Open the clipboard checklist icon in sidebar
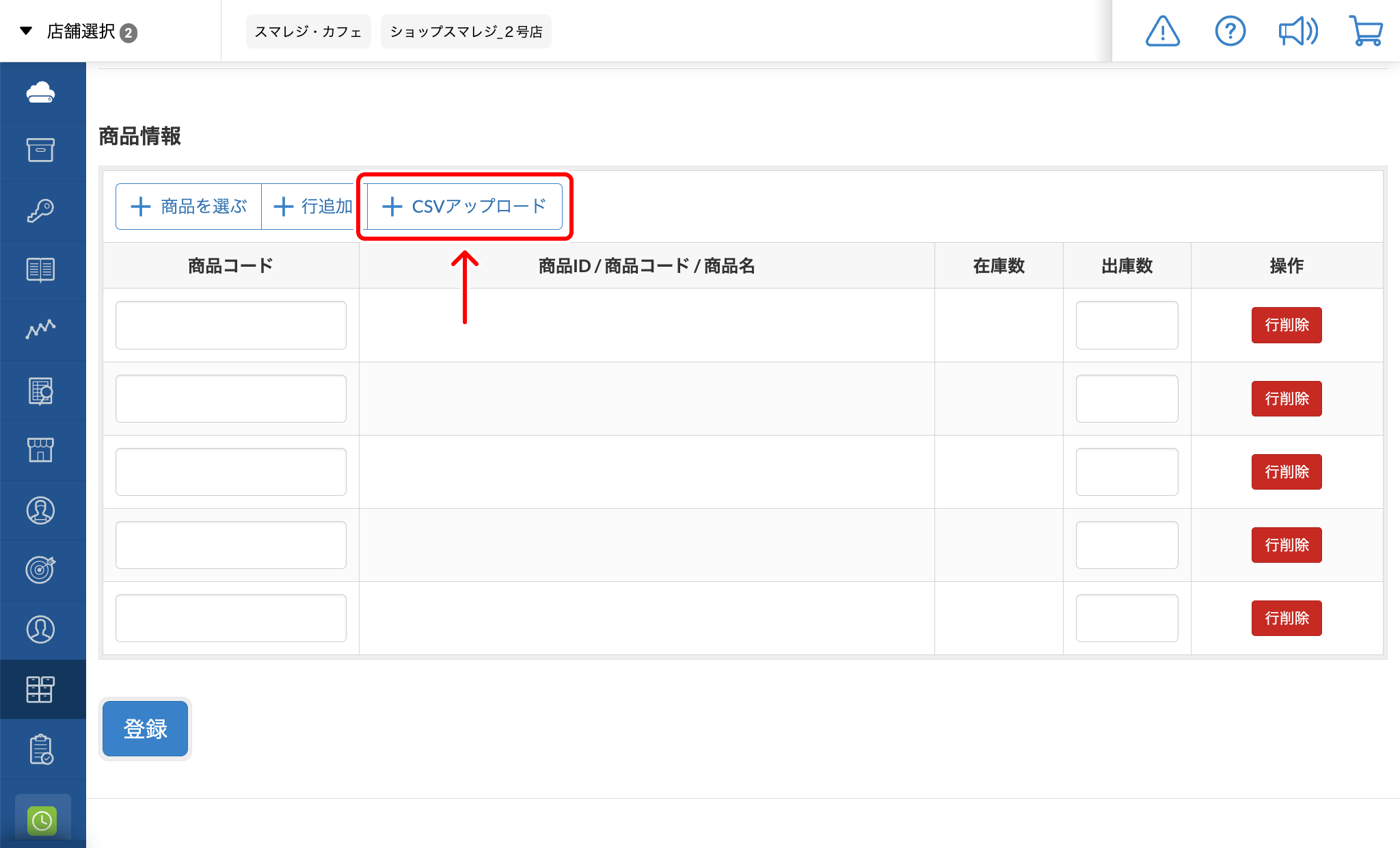 [41, 749]
